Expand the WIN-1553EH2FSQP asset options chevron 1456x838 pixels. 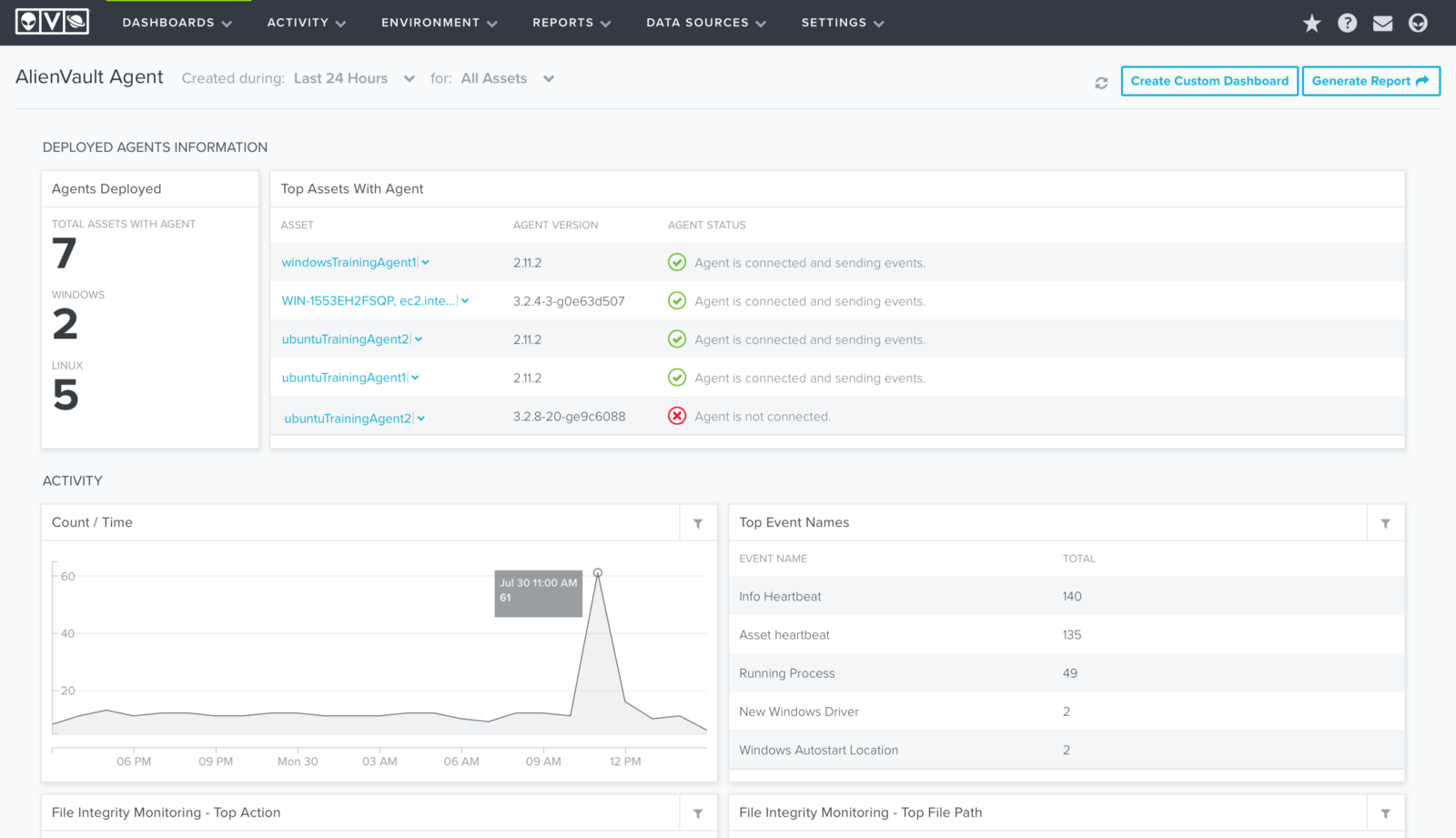coord(465,301)
